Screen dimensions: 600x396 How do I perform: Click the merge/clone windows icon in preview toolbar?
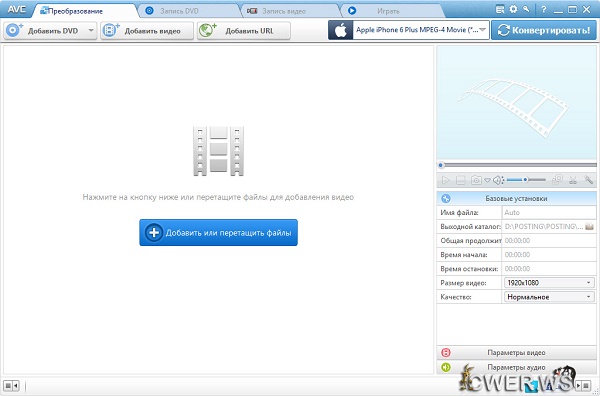558,179
